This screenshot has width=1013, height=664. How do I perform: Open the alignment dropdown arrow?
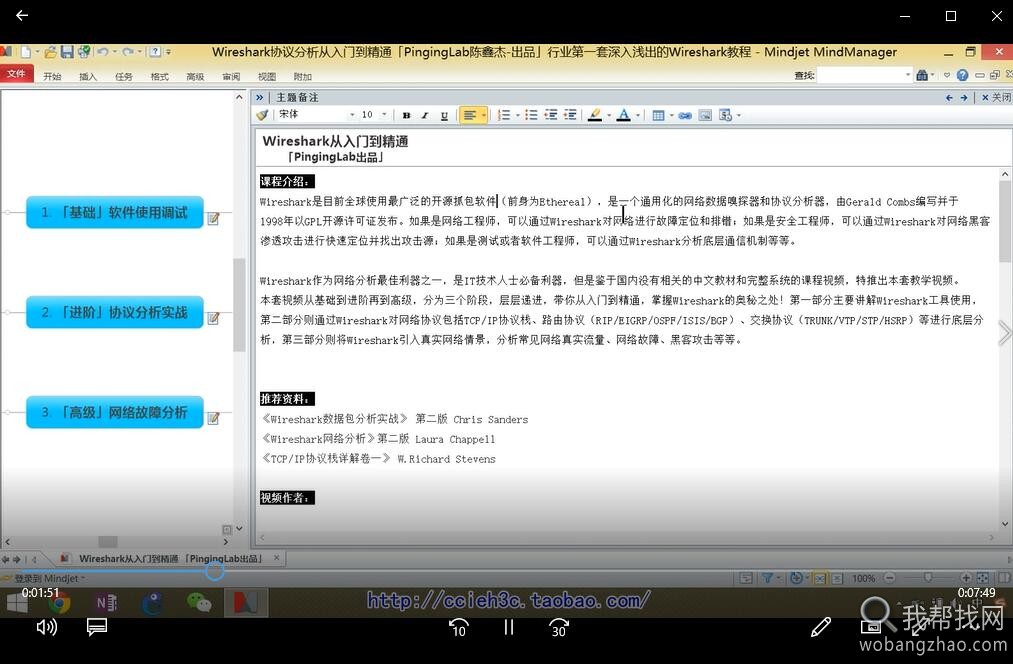click(483, 116)
